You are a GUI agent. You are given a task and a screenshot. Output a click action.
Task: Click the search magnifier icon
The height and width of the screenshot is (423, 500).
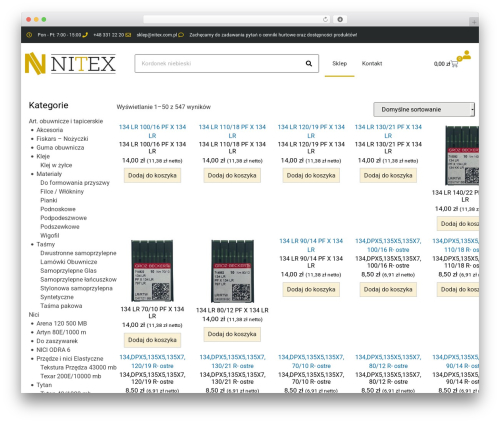coord(309,63)
